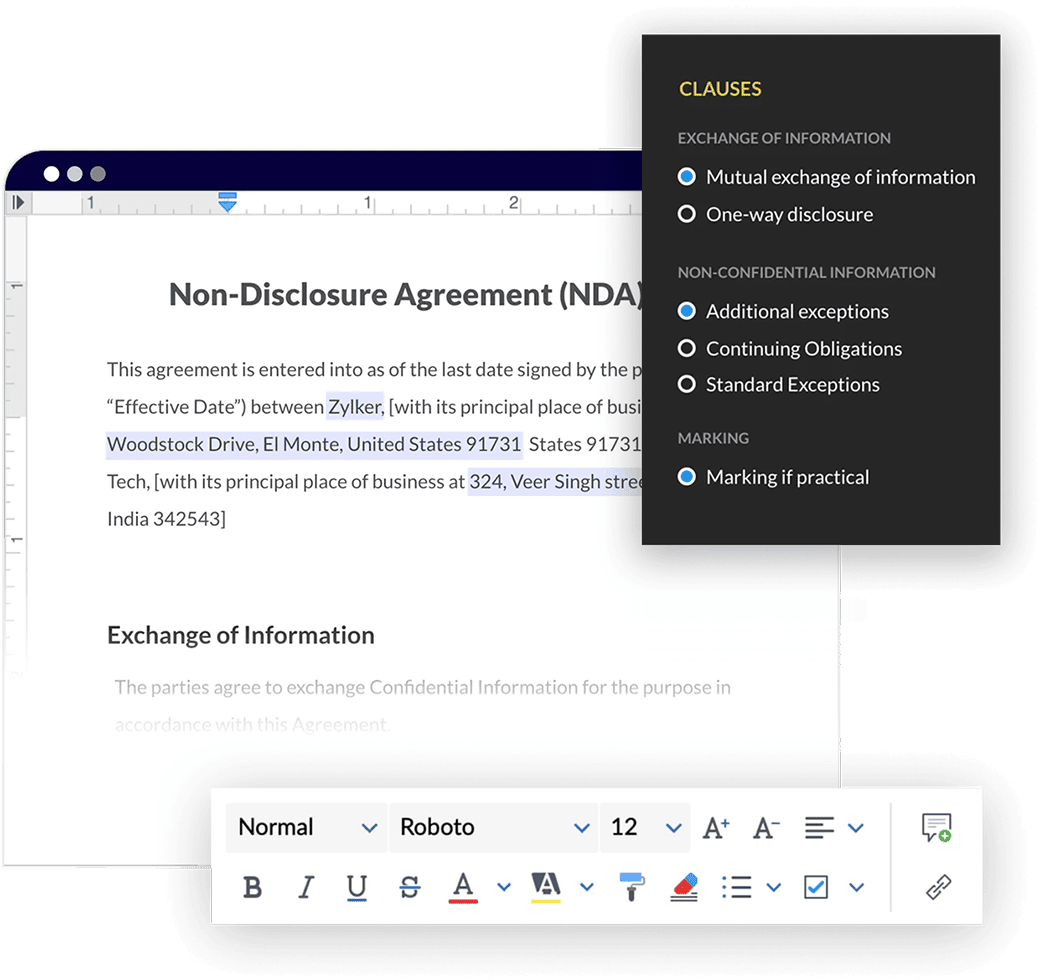Viewport: 1050px width, 980px height.
Task: Decrease the font size
Action: coord(767,828)
